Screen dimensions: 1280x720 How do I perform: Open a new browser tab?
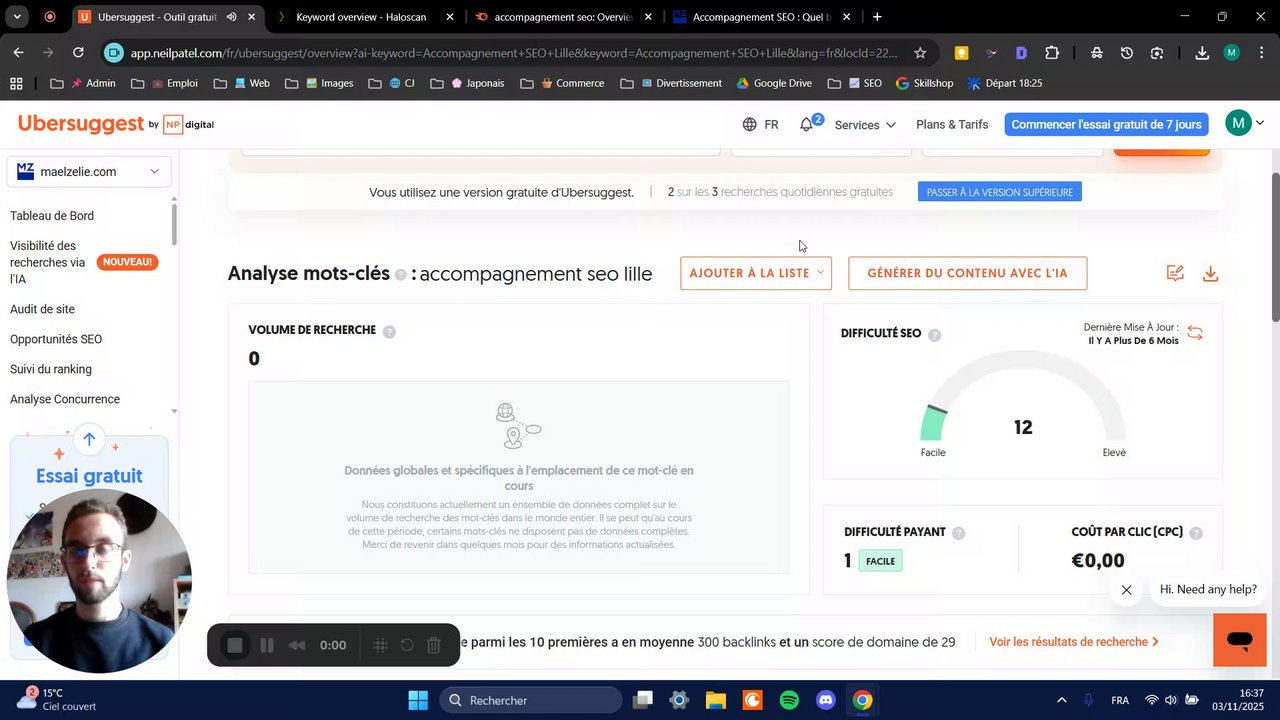[x=877, y=17]
